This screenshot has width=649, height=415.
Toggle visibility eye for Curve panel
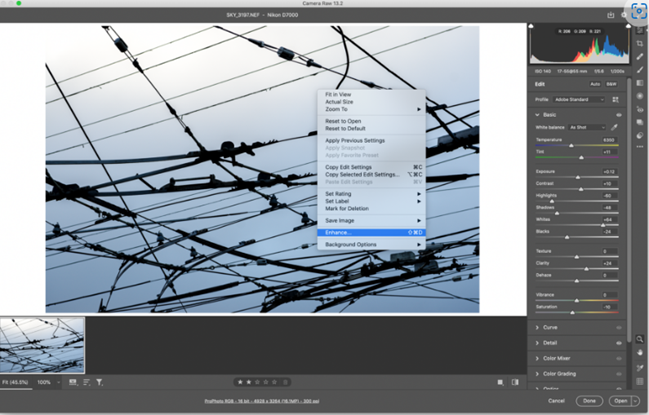tap(618, 328)
